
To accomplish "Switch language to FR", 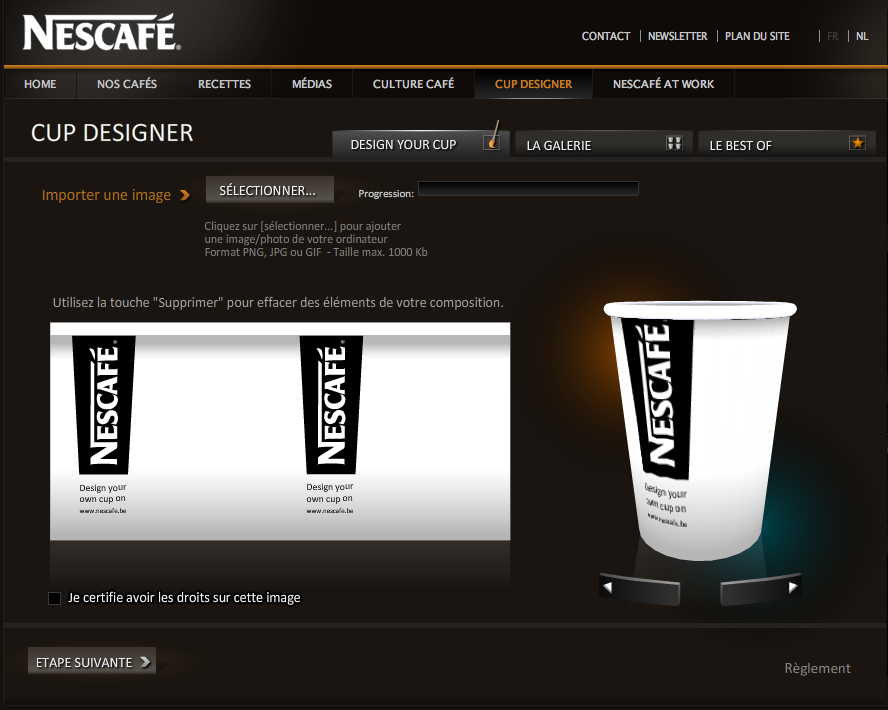I will 832,36.
